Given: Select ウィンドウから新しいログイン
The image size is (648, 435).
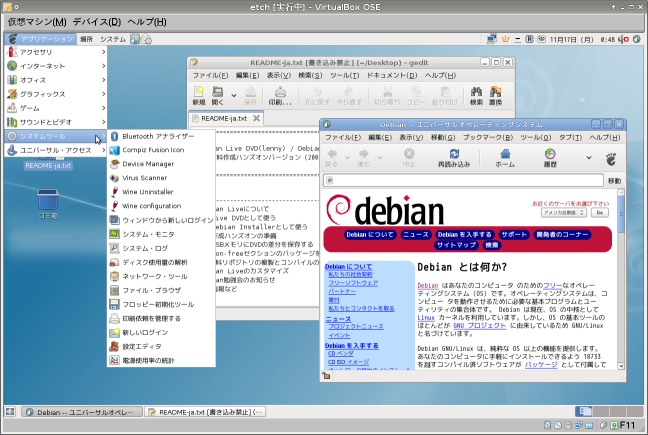Looking at the screenshot, I should coord(161,220).
